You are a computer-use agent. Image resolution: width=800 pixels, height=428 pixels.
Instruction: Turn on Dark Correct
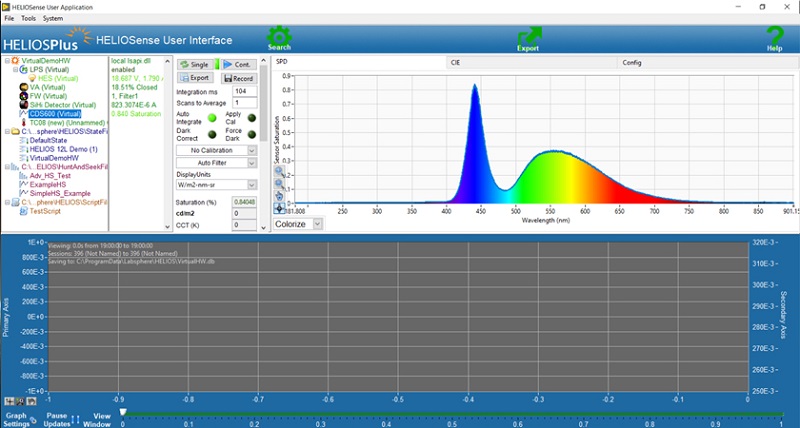click(x=211, y=135)
